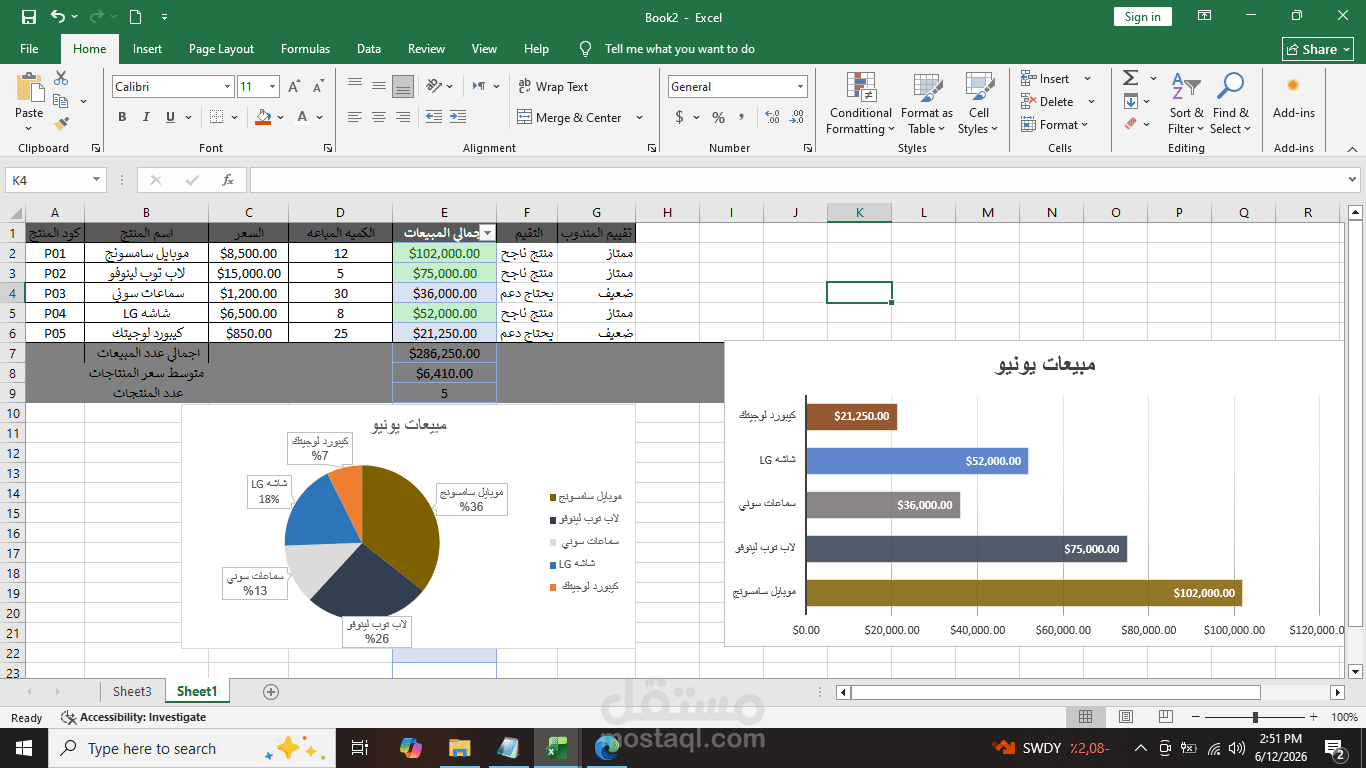Screen dimensions: 1366x768
Task: Open Microsoft Edge from the taskbar
Action: coord(607,748)
